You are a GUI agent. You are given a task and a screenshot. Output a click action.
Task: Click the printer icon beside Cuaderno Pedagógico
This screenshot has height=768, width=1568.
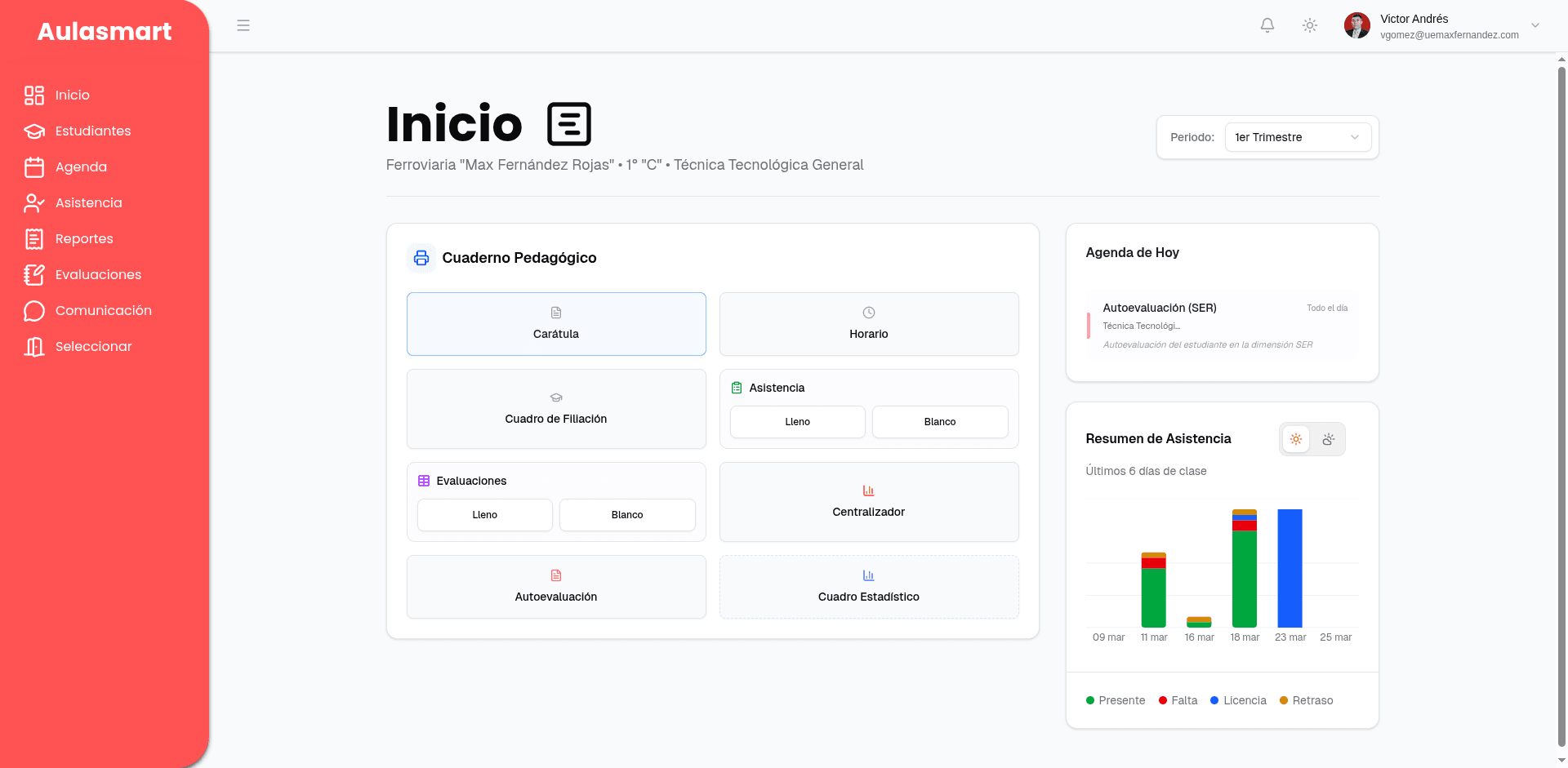[x=421, y=258]
